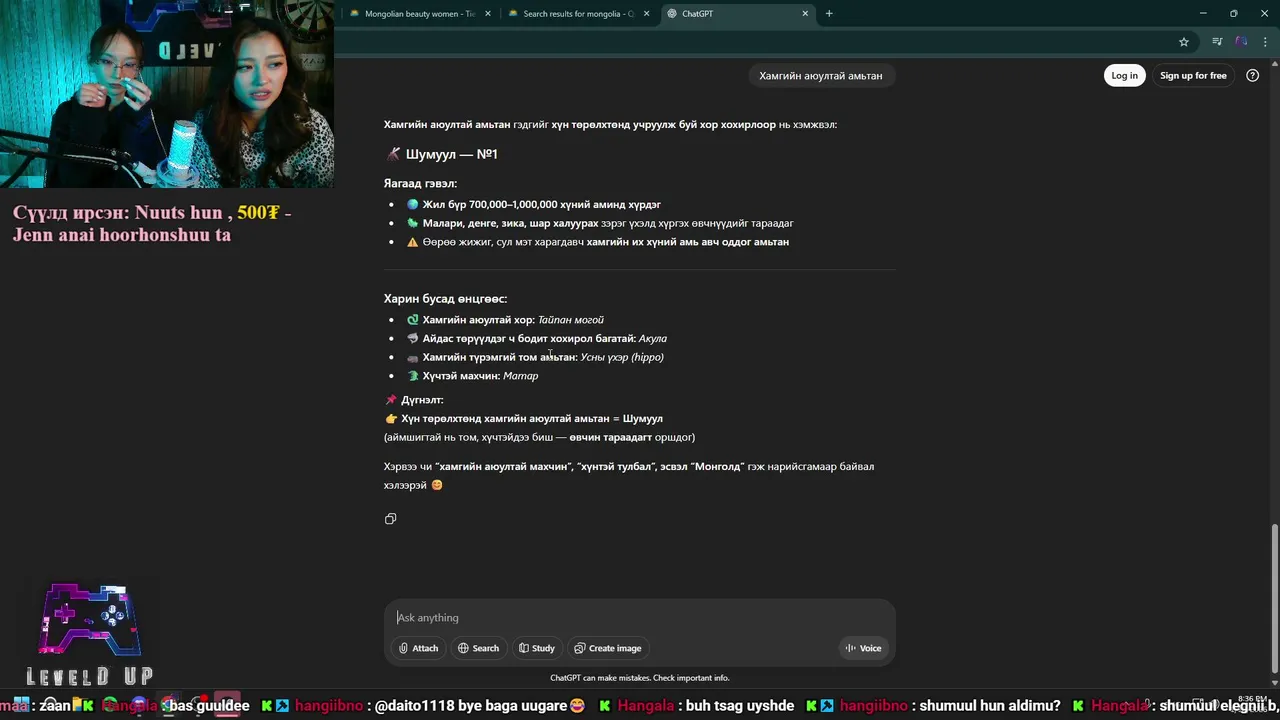Enable the Search tool in composer
The image size is (1280, 720).
(x=478, y=648)
